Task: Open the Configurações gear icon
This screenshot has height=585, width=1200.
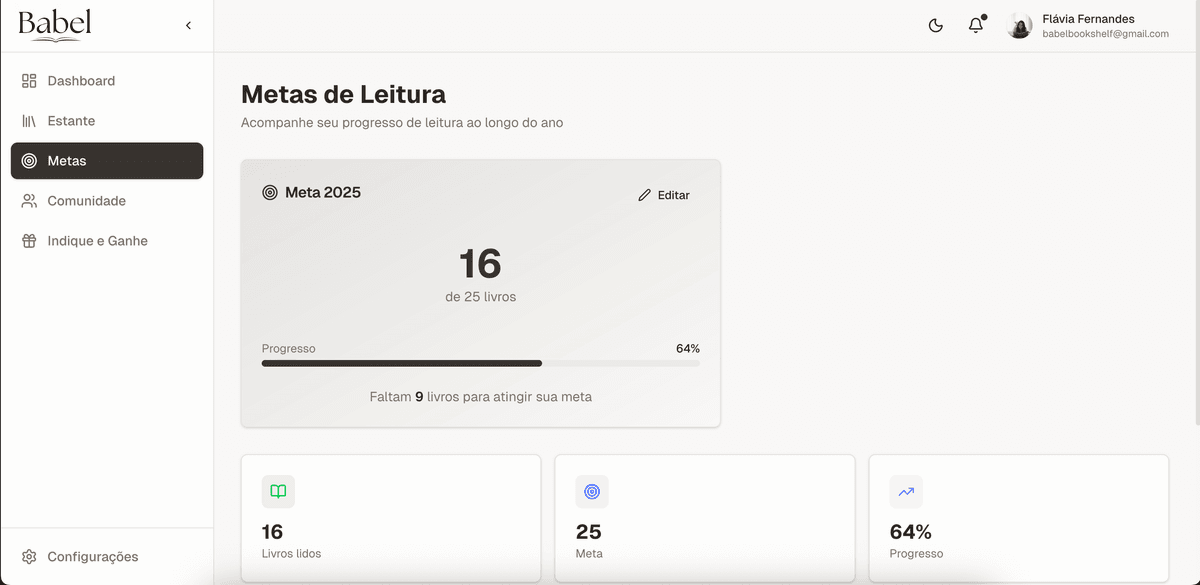Action: point(29,557)
